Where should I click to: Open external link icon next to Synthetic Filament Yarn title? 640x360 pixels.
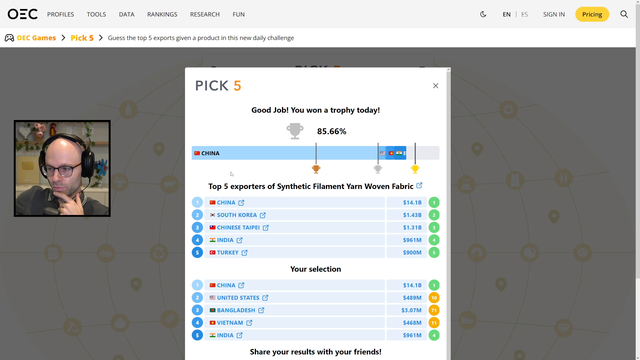click(x=419, y=186)
